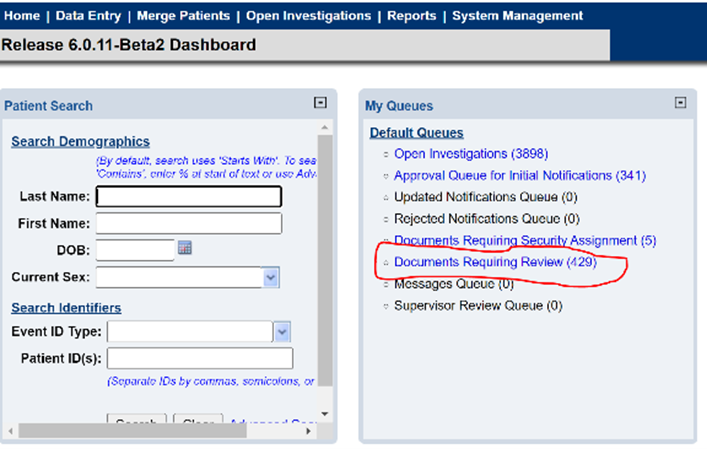This screenshot has height=449, width=707.
Task: Open the DOB calendar picker icon
Action: pyautogui.click(x=184, y=248)
